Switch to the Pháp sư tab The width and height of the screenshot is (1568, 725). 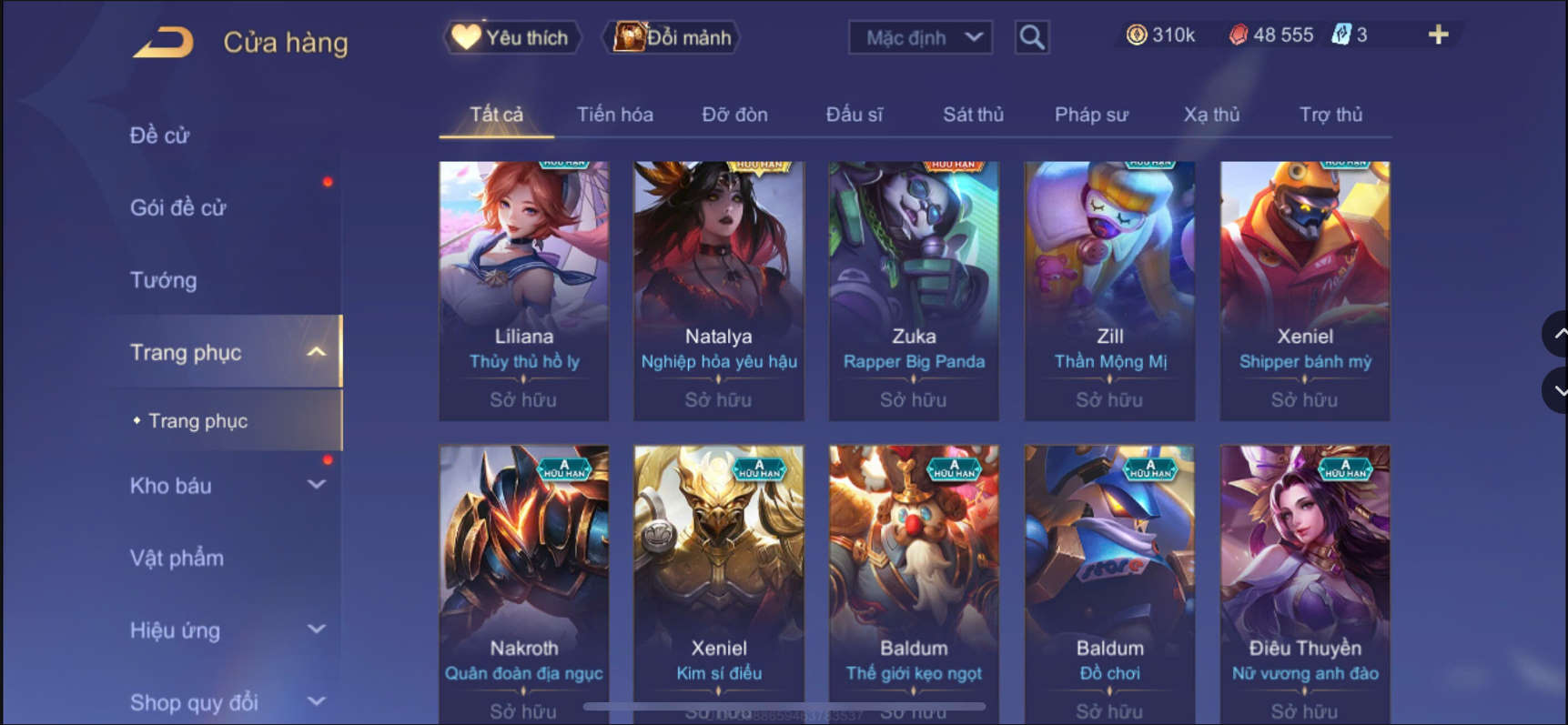tap(1091, 115)
